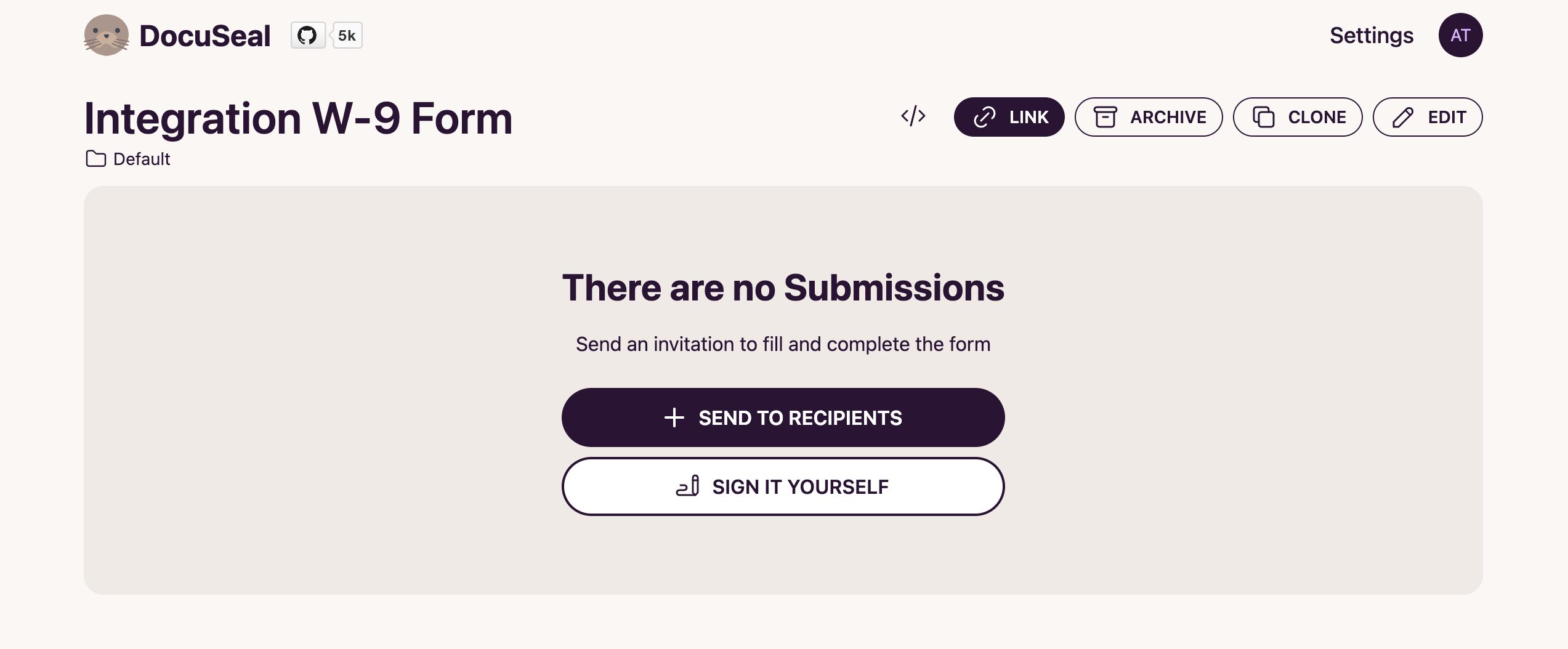Click the clone duplicate-squares icon
1568x649 pixels.
click(x=1263, y=117)
